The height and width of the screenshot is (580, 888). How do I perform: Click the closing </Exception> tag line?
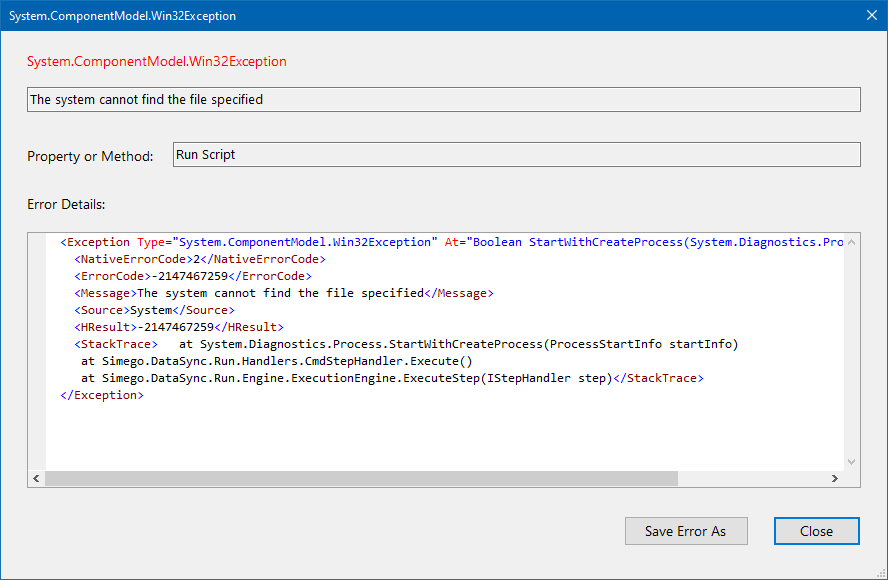pyautogui.click(x=102, y=395)
